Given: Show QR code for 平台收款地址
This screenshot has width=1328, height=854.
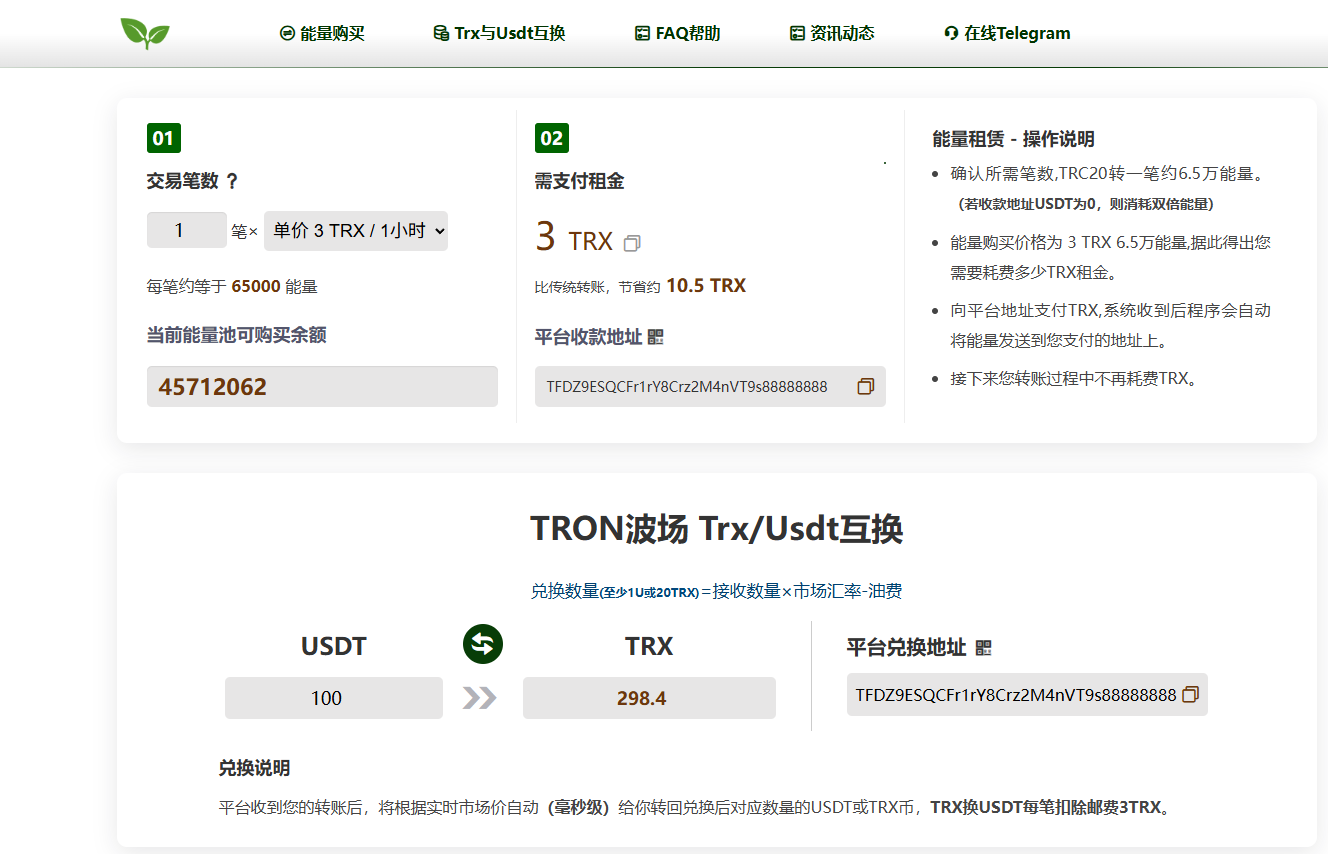Looking at the screenshot, I should coord(656,337).
